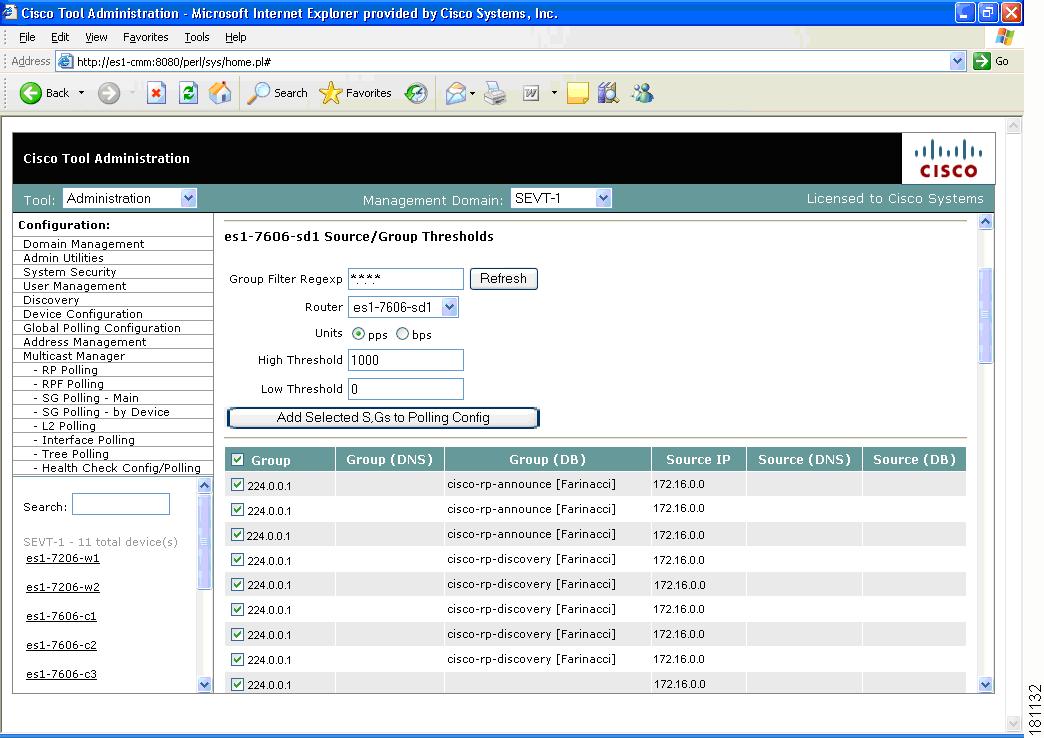The image size is (1044, 738).
Task: Click the green Go arrow icon
Action: click(x=981, y=61)
